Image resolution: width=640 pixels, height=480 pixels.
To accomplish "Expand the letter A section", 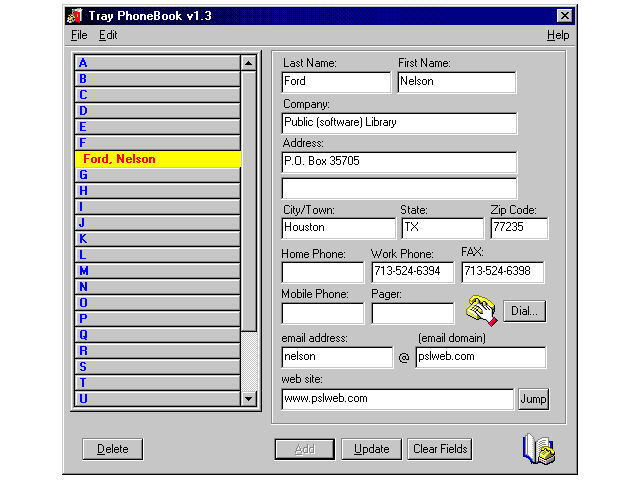I will point(157,63).
